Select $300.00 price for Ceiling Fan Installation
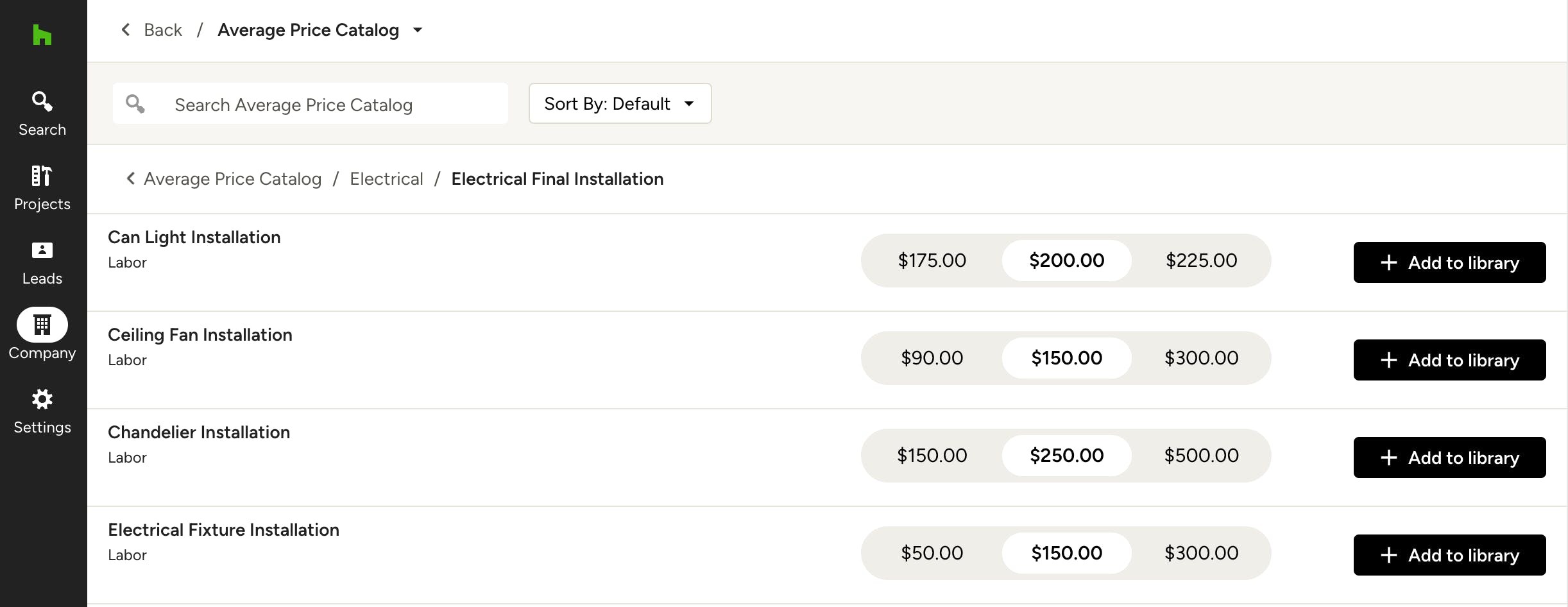The image size is (1568, 607). (x=1201, y=358)
